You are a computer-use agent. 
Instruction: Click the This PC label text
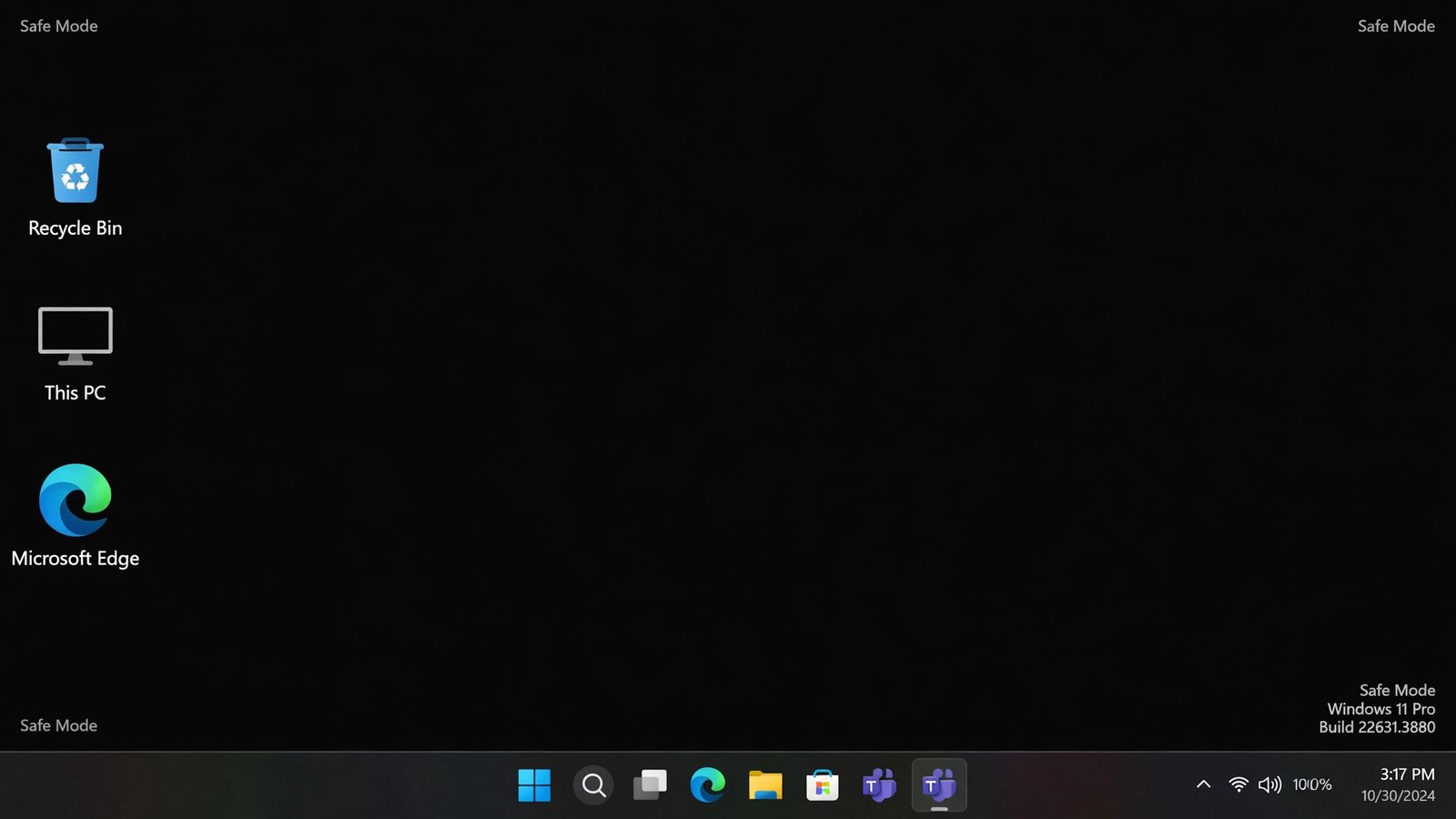76,393
